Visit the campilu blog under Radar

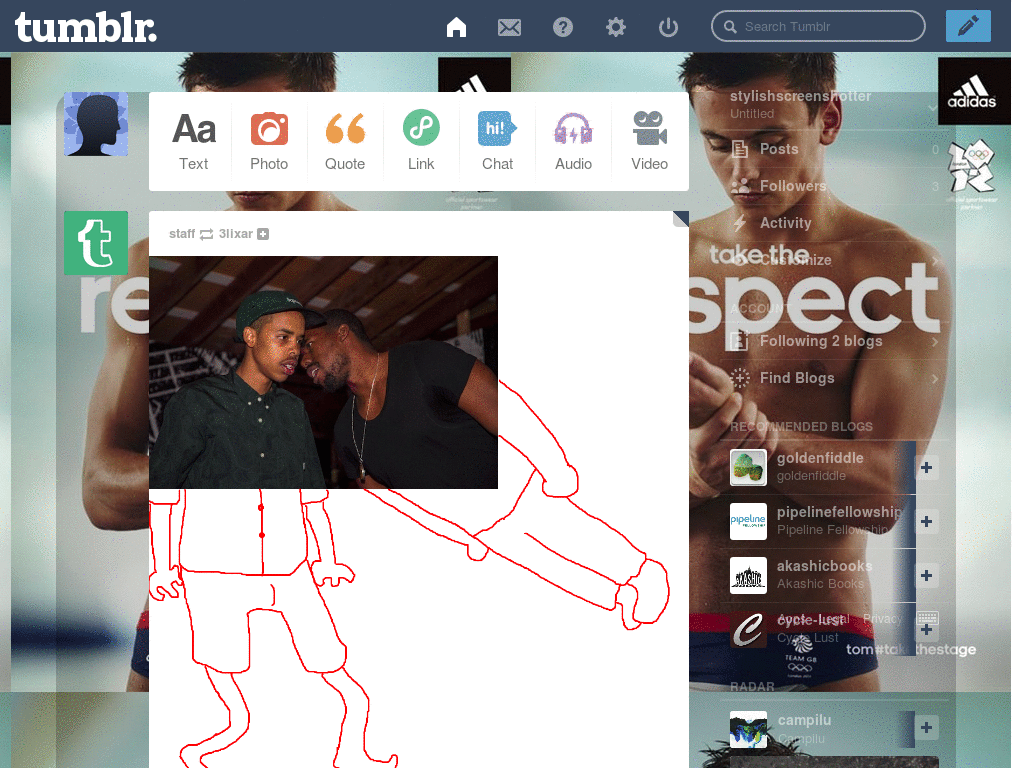coord(803,719)
